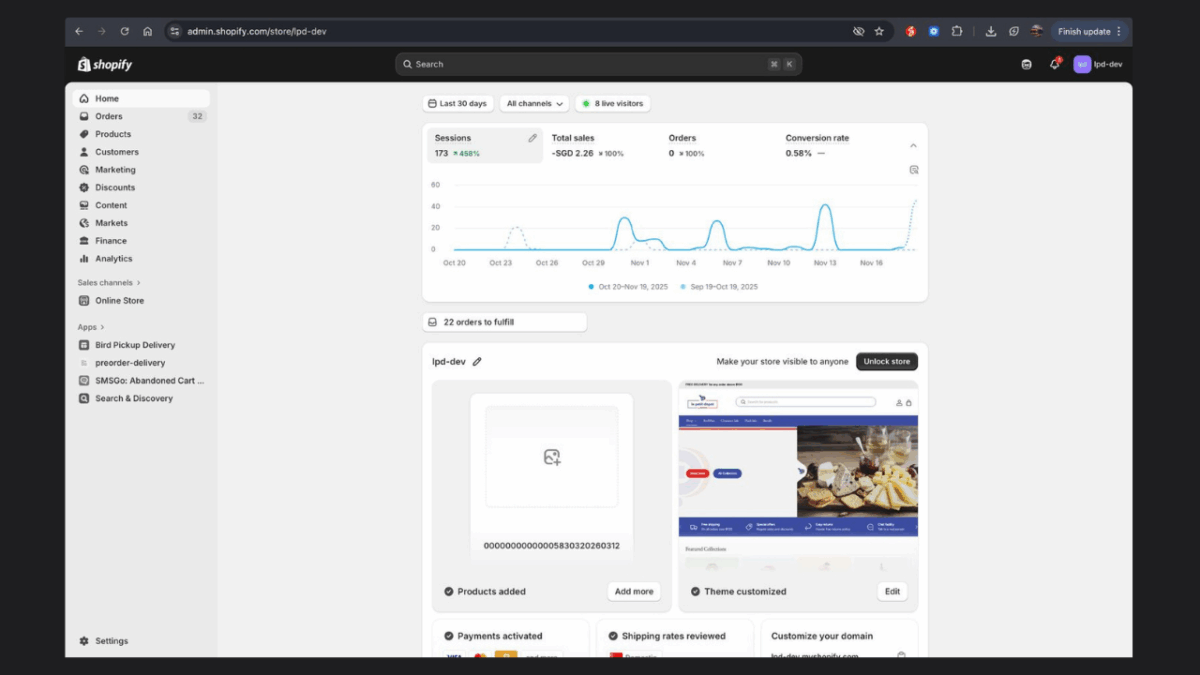
Task: Click the Sep 19–Oct 19 legend dot
Action: click(x=684, y=287)
